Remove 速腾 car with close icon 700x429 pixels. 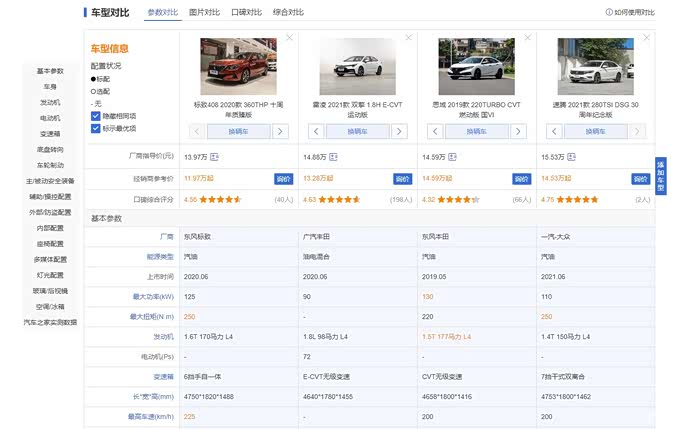(646, 37)
